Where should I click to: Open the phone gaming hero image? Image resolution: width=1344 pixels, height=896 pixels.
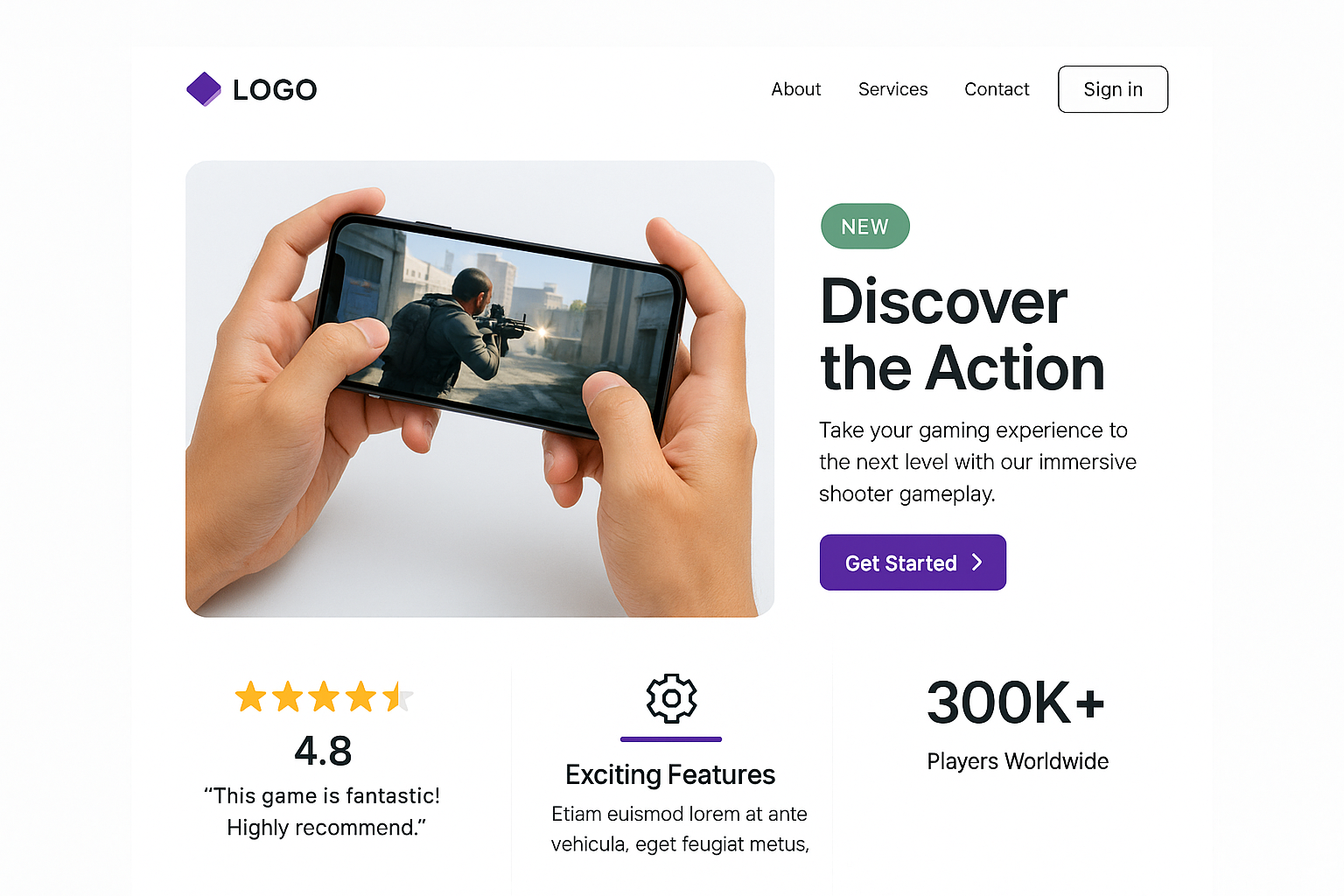479,388
